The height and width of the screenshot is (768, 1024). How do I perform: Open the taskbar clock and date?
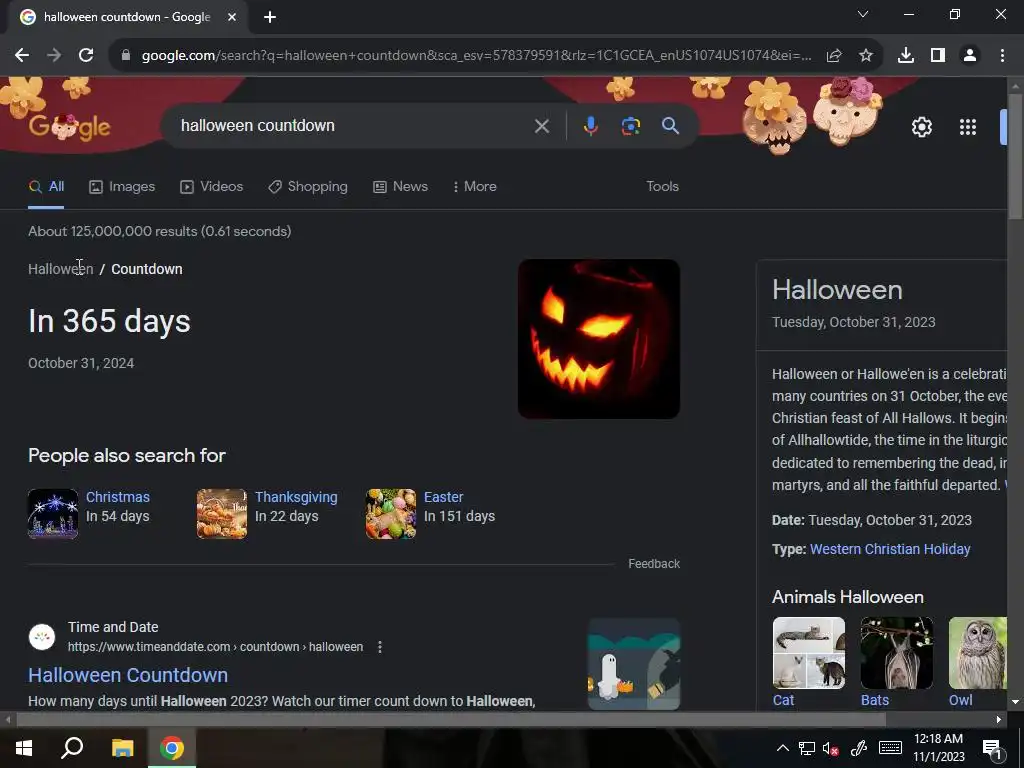[938, 748]
